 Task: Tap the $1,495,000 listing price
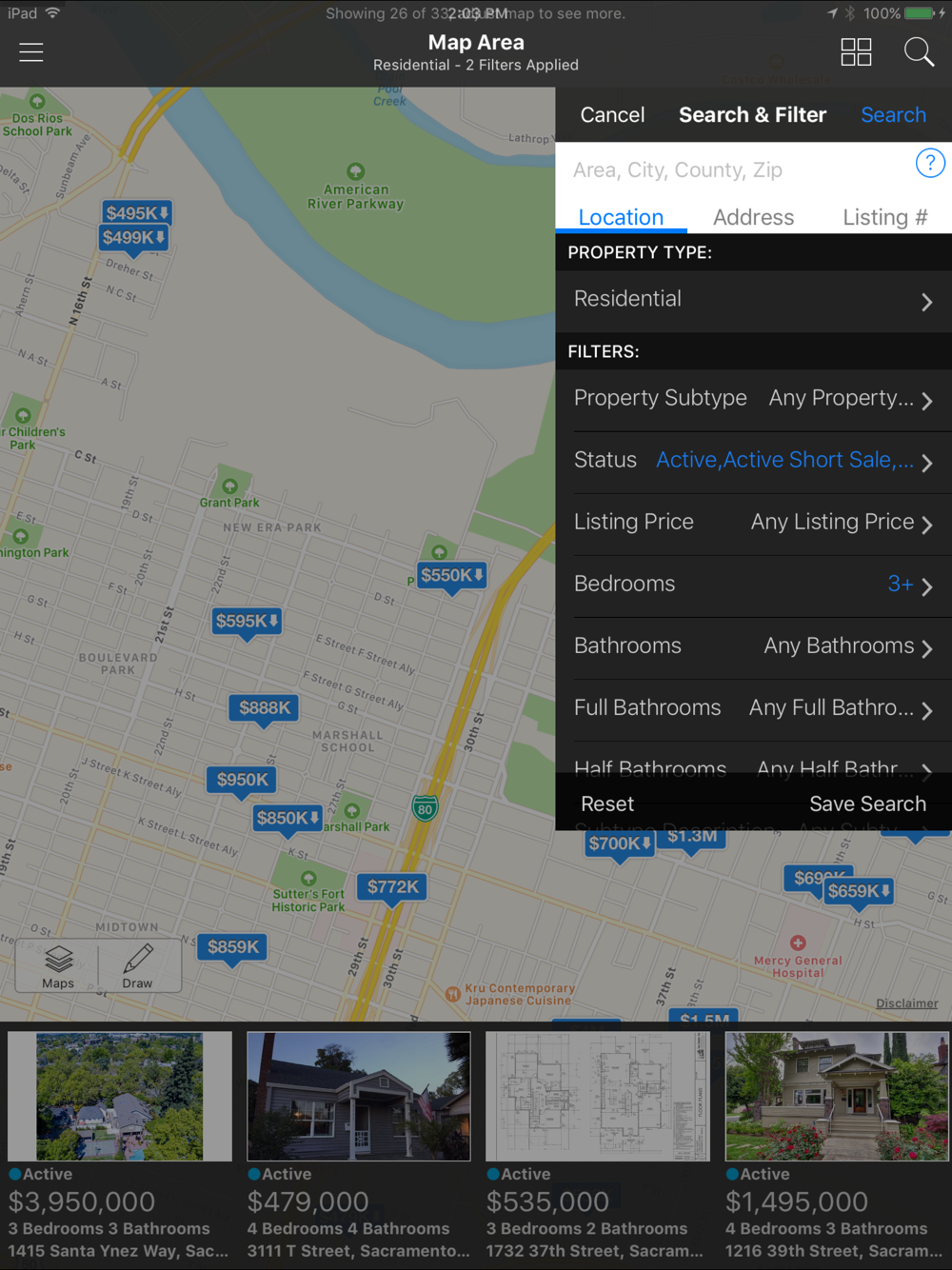click(797, 1202)
